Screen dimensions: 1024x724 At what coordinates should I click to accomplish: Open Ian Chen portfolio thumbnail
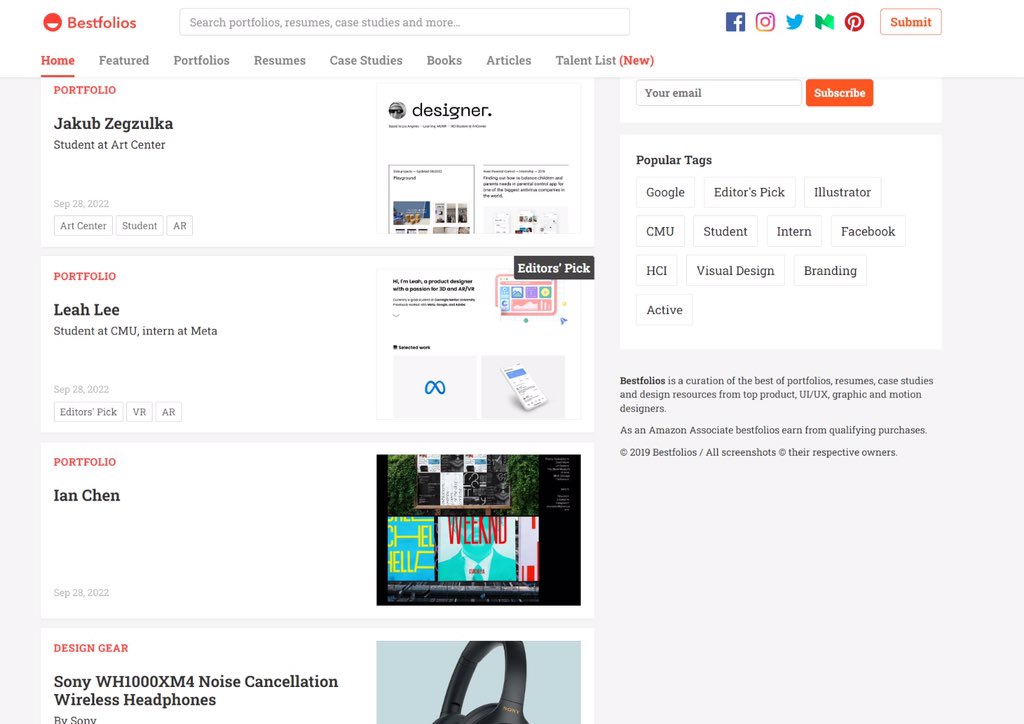click(478, 530)
